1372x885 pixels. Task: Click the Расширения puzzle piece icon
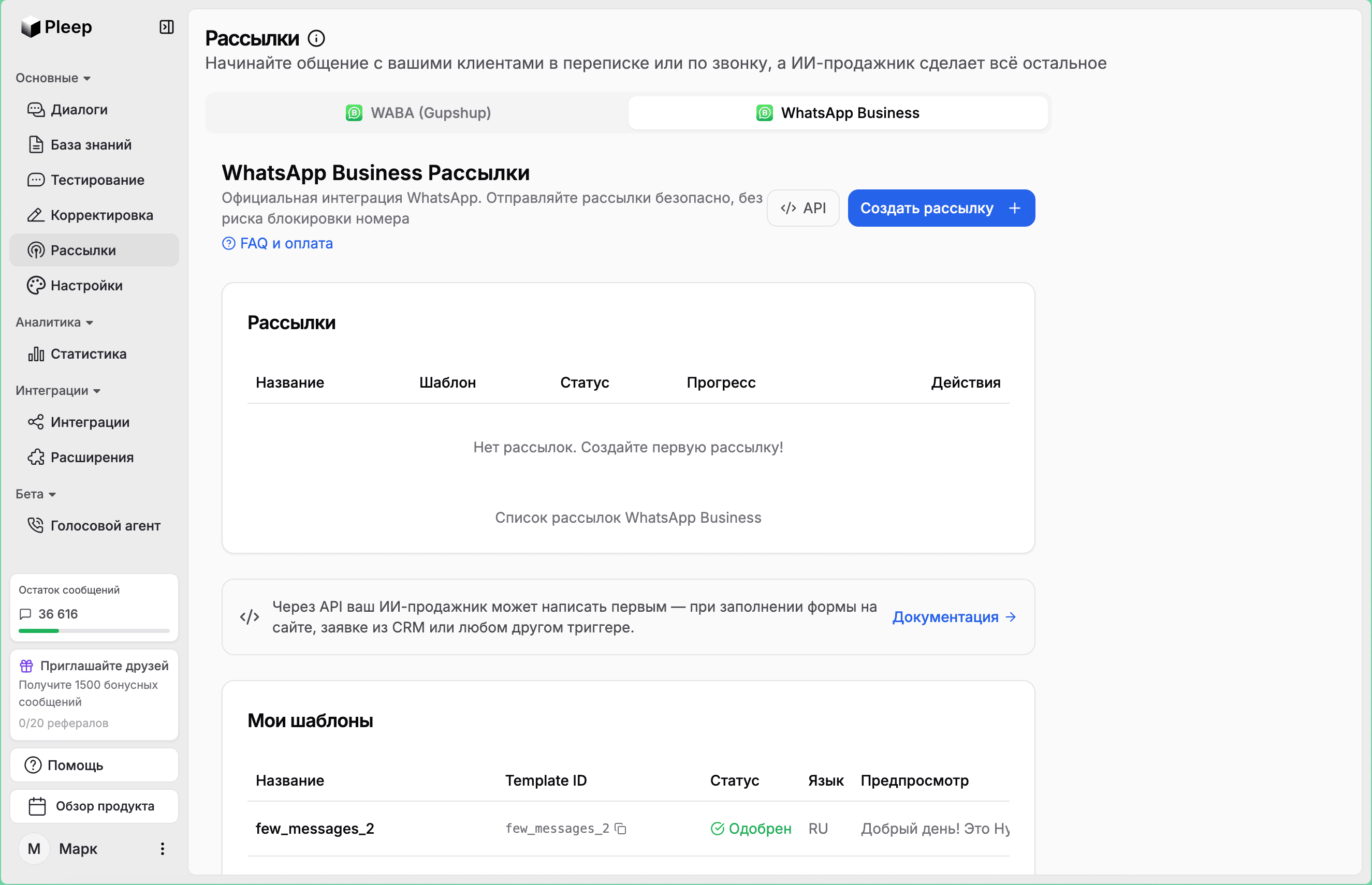coord(36,458)
